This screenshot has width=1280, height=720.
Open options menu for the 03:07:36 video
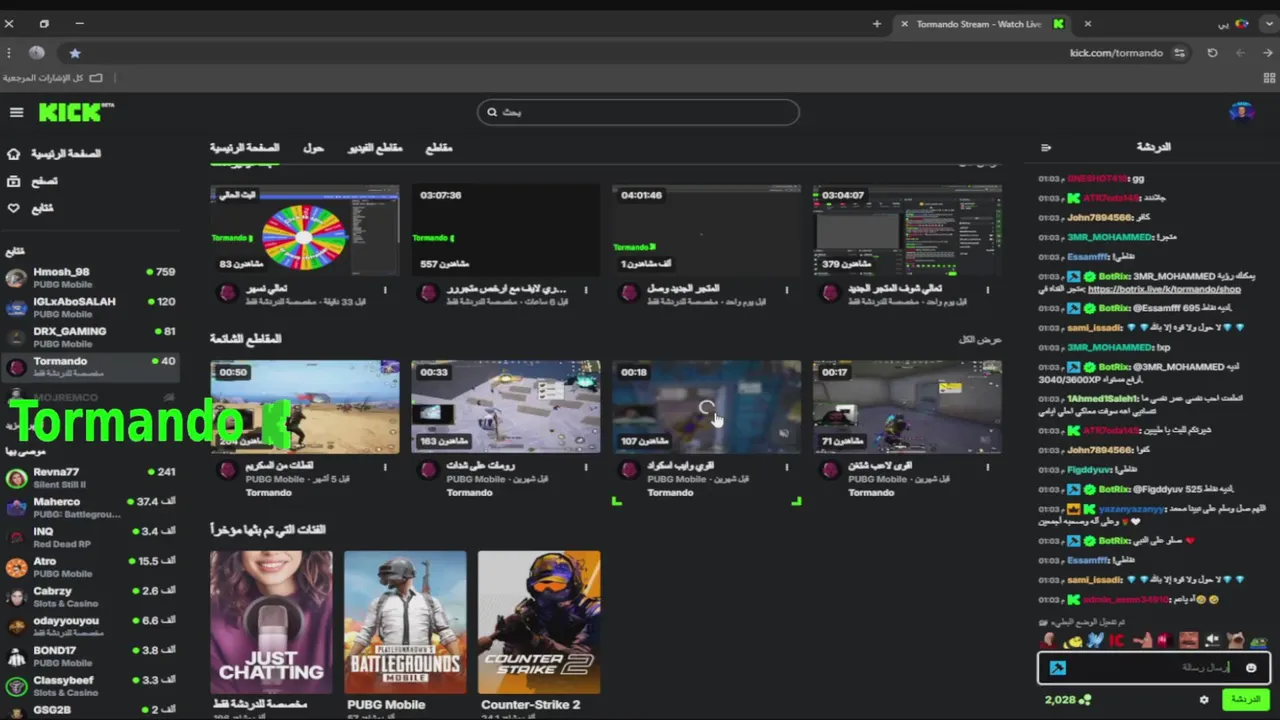(586, 291)
